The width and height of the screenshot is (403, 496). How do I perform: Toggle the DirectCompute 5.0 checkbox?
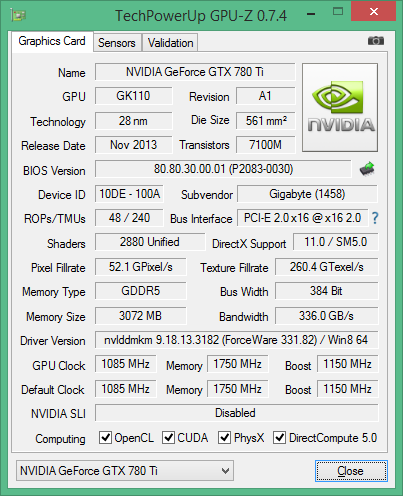(279, 437)
